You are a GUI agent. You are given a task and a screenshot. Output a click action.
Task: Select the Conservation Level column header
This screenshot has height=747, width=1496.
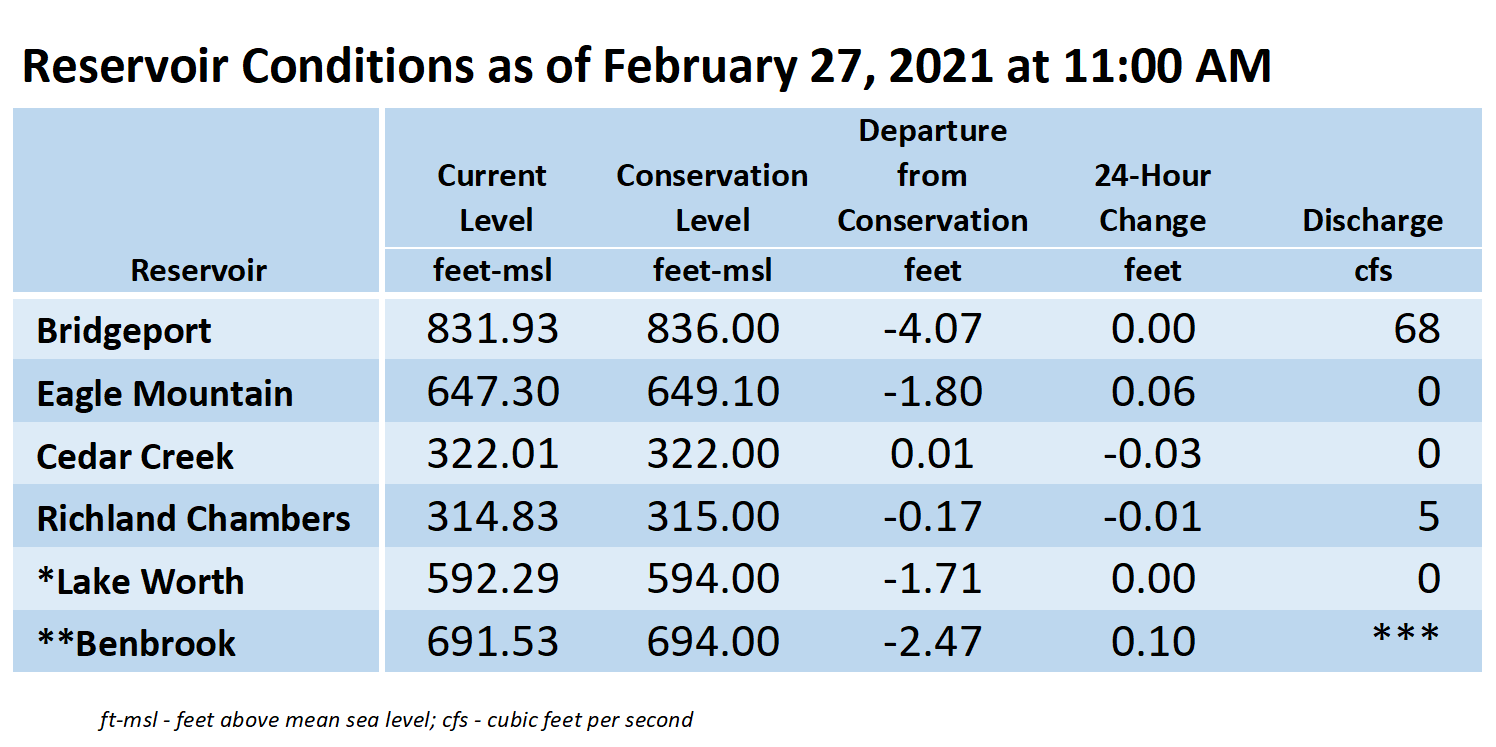[x=712, y=198]
